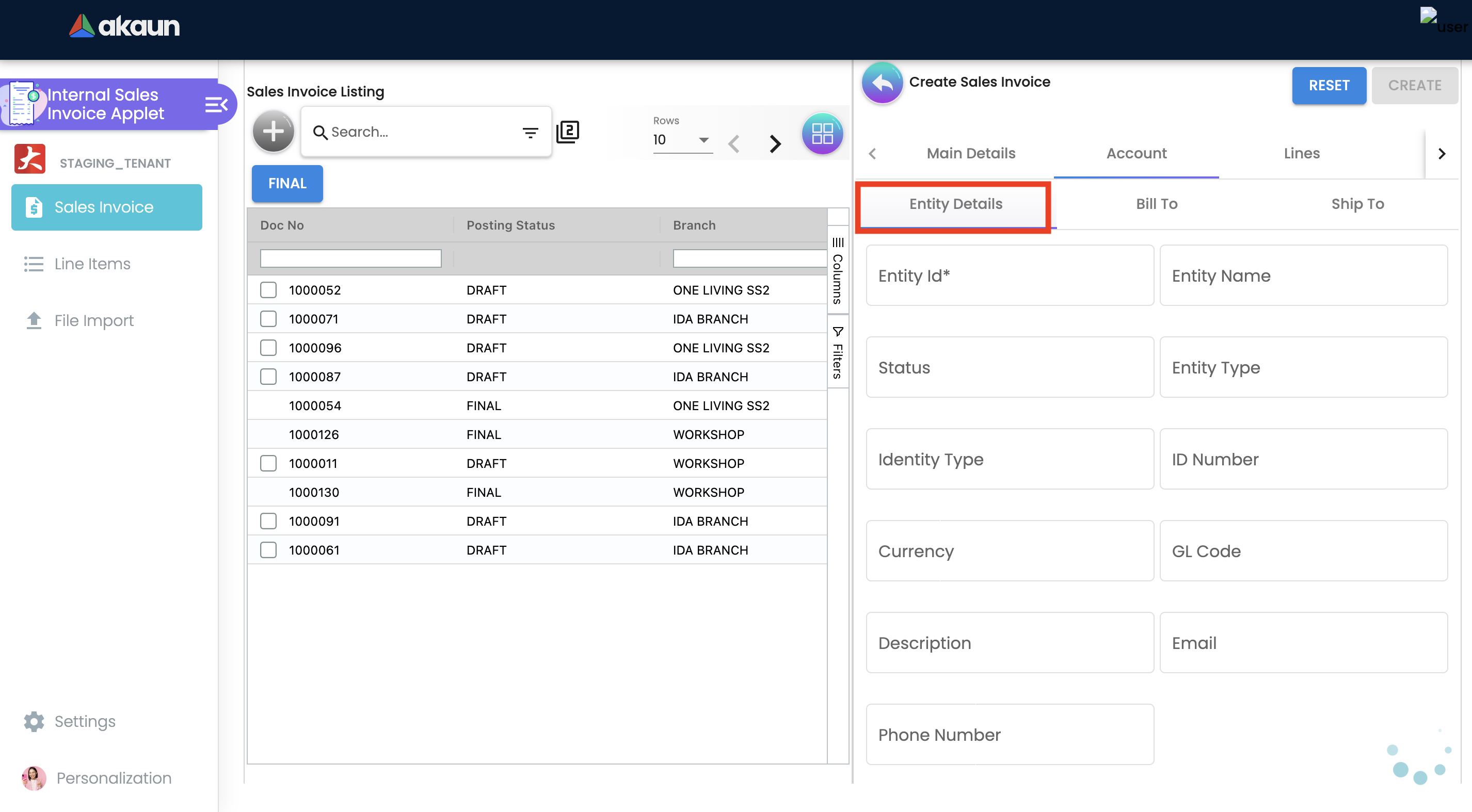
Task: Go to next page of listing
Action: point(774,143)
